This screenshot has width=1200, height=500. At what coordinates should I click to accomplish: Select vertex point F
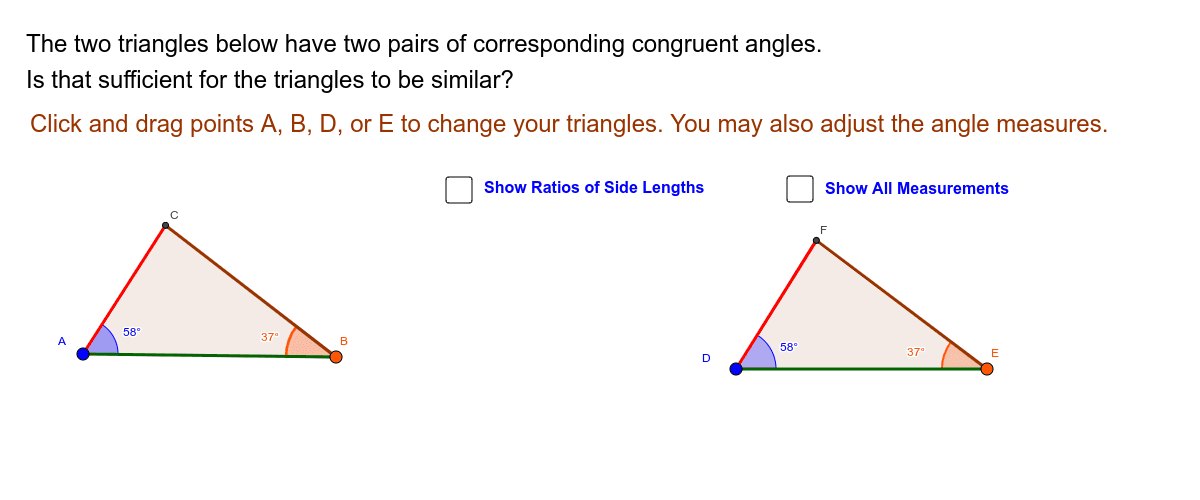point(816,241)
